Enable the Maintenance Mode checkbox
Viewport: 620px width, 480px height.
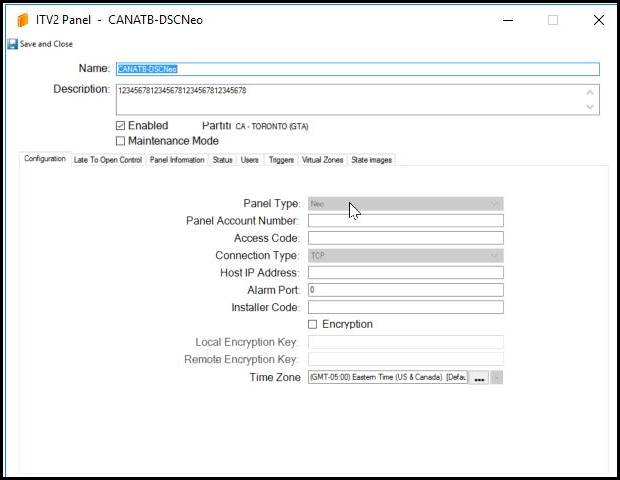click(121, 141)
